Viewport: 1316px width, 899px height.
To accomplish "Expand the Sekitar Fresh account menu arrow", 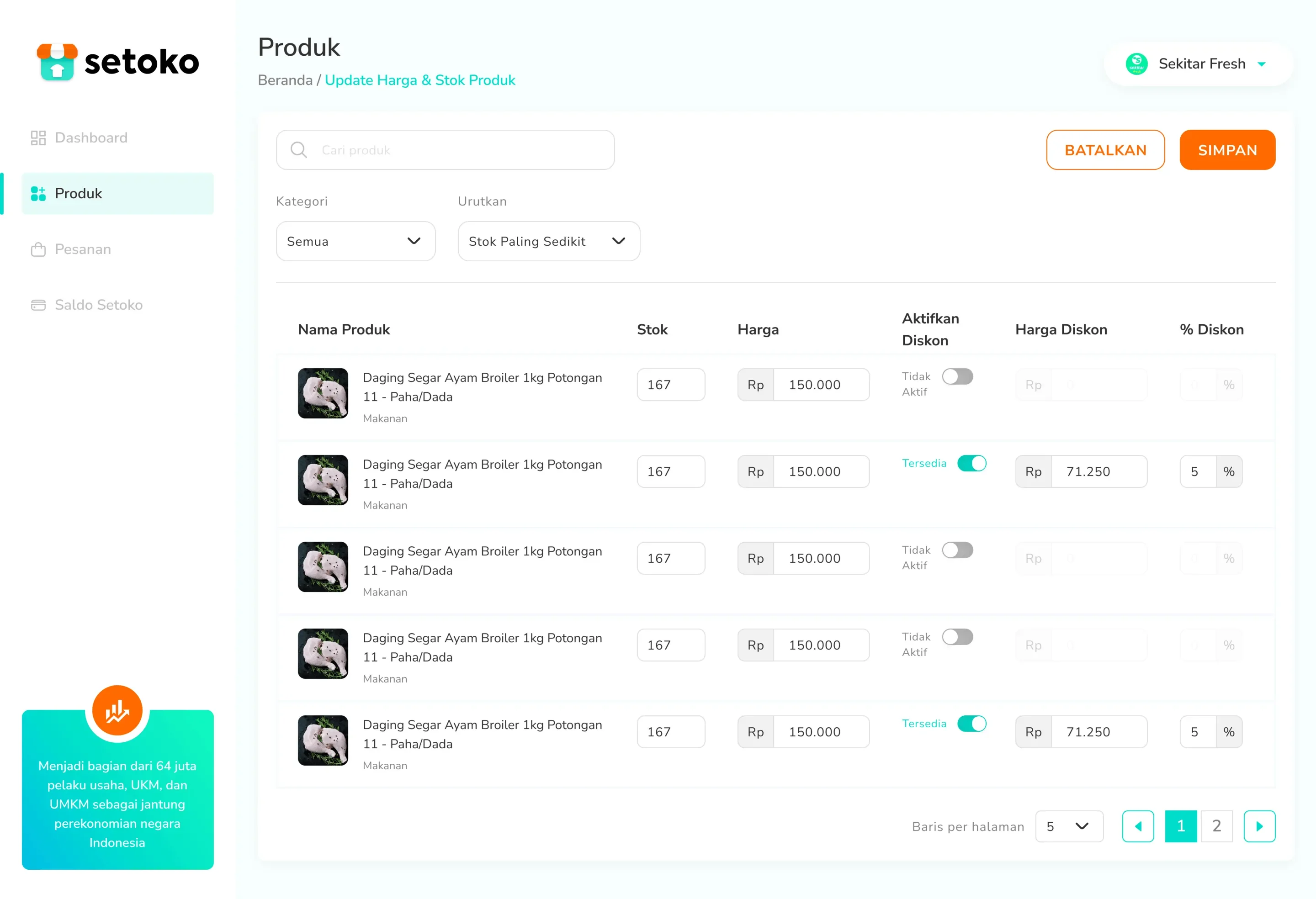I will 1261,64.
